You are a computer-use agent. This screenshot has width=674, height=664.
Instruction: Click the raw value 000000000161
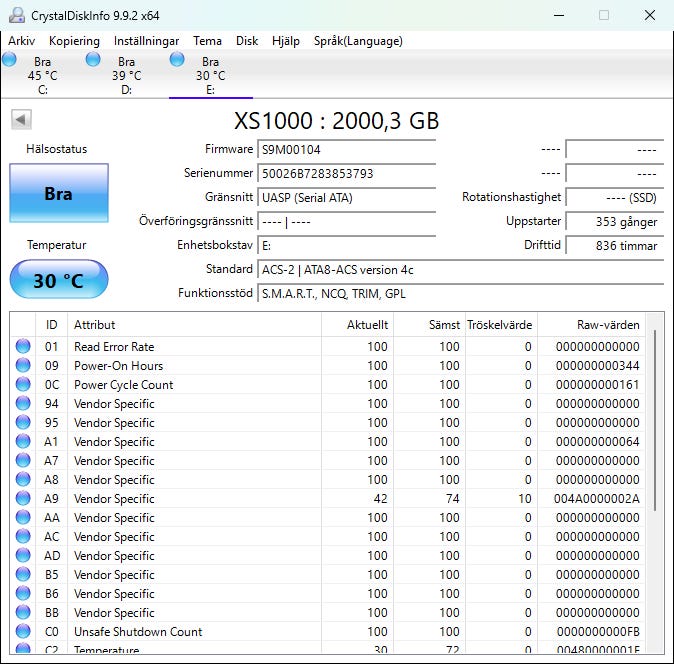(597, 385)
